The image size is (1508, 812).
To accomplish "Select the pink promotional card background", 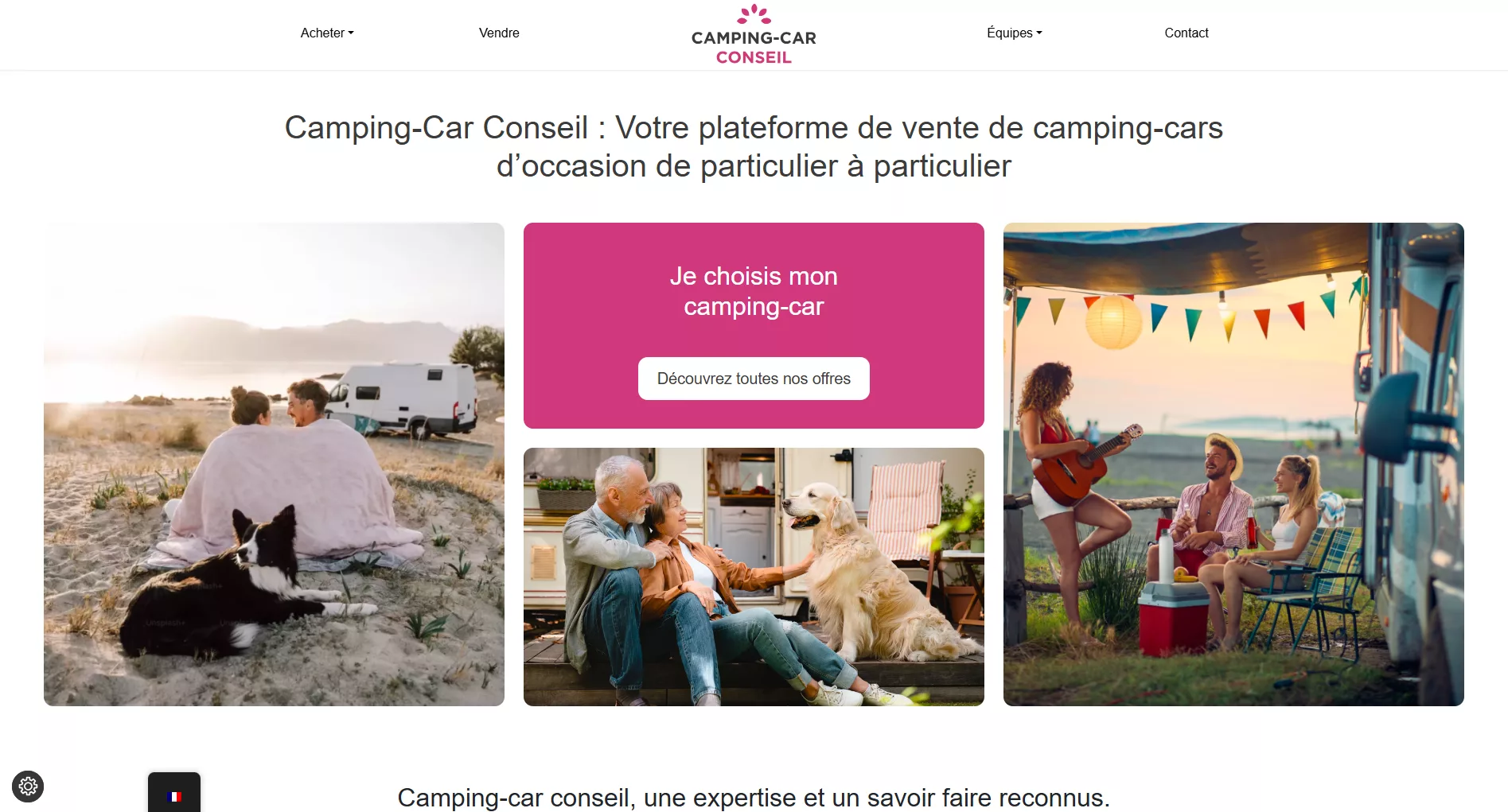I will [754, 325].
